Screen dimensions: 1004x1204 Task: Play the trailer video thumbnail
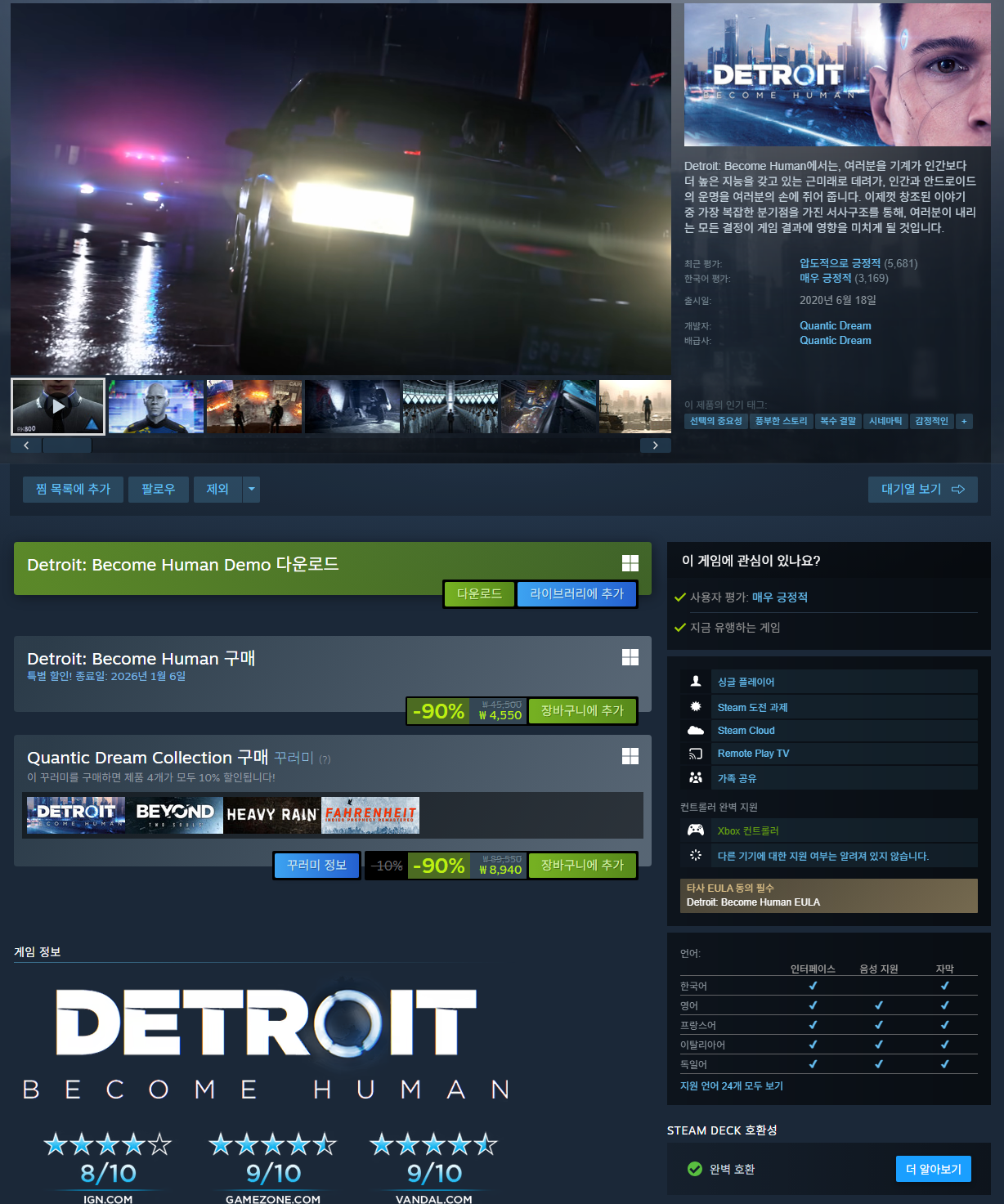[x=58, y=406]
